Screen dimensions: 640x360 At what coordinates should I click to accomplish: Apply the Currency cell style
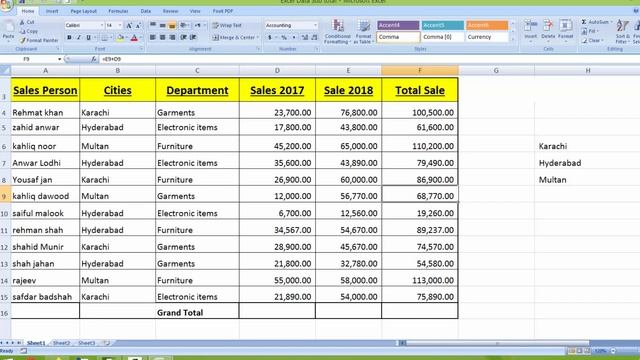click(x=487, y=37)
